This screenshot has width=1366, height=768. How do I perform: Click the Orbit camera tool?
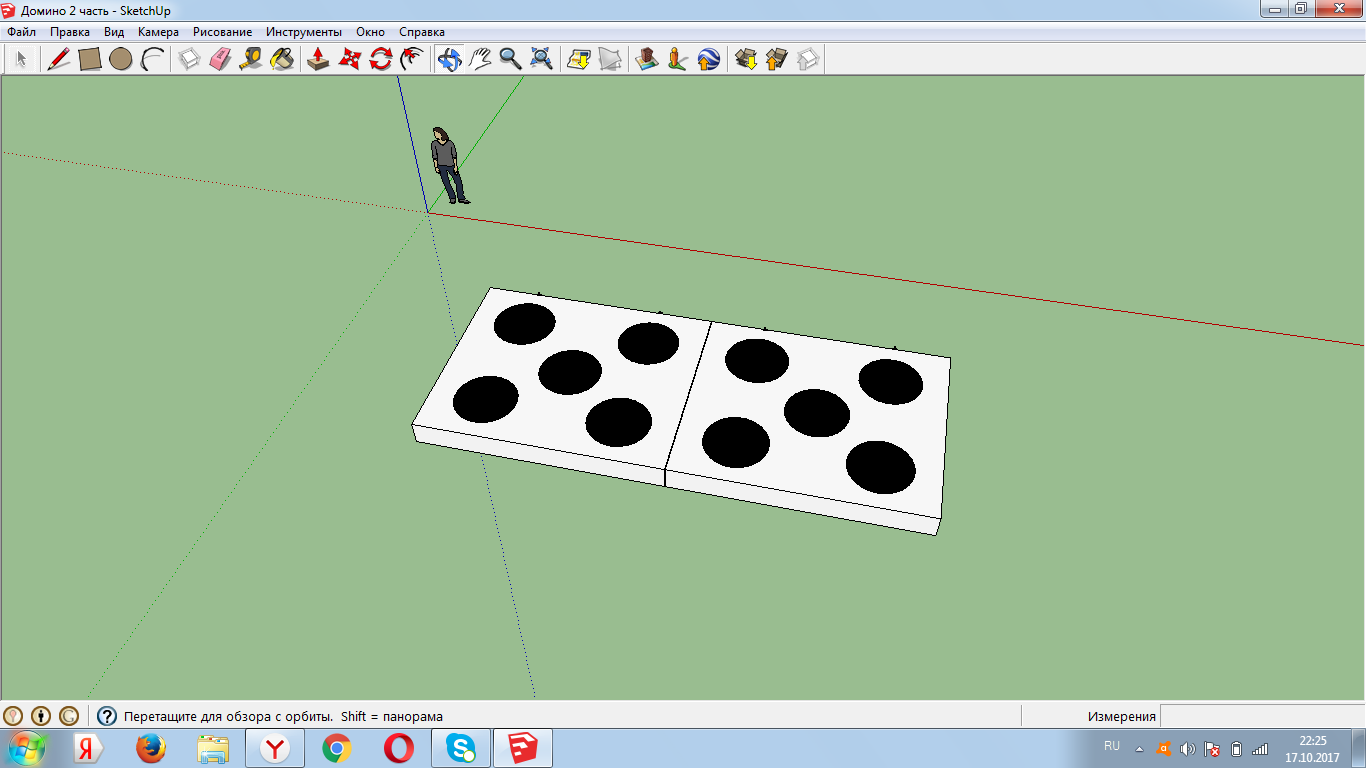click(x=449, y=60)
